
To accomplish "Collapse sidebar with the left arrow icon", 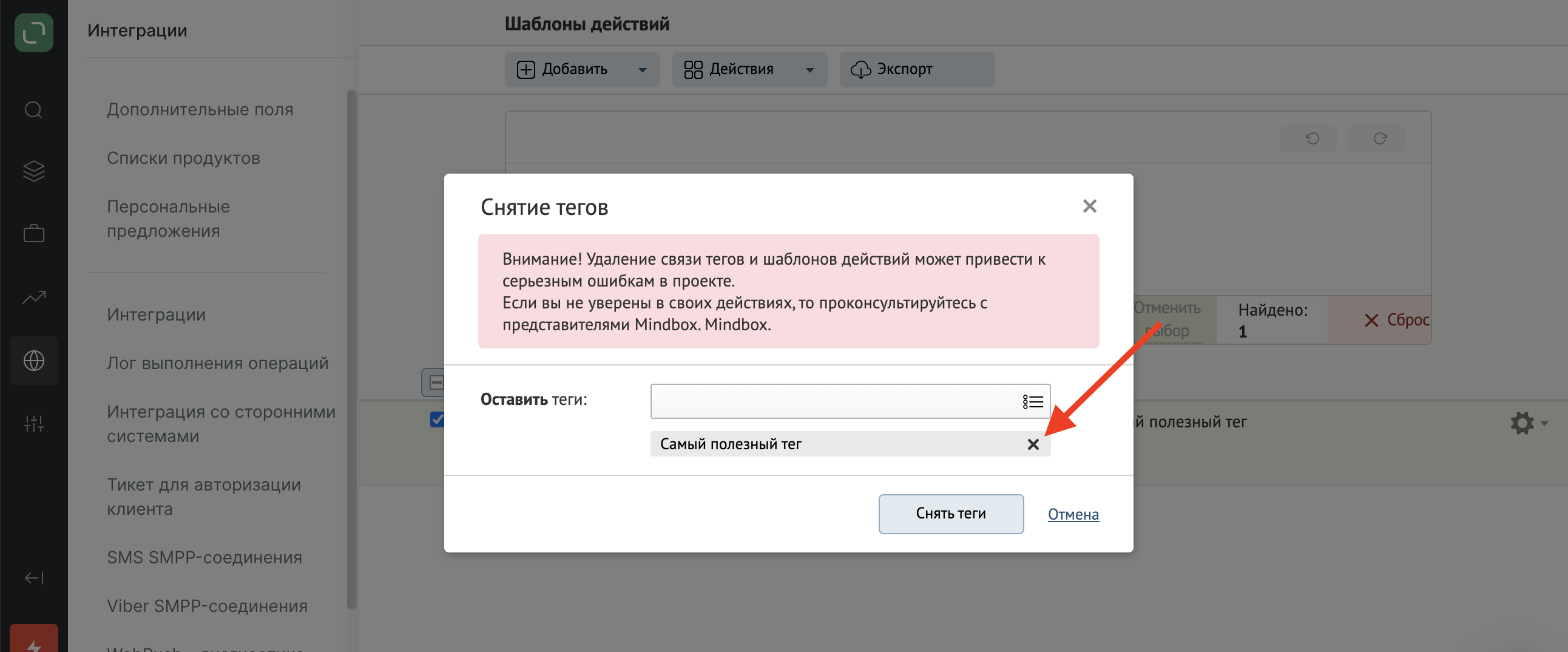I will (33, 577).
